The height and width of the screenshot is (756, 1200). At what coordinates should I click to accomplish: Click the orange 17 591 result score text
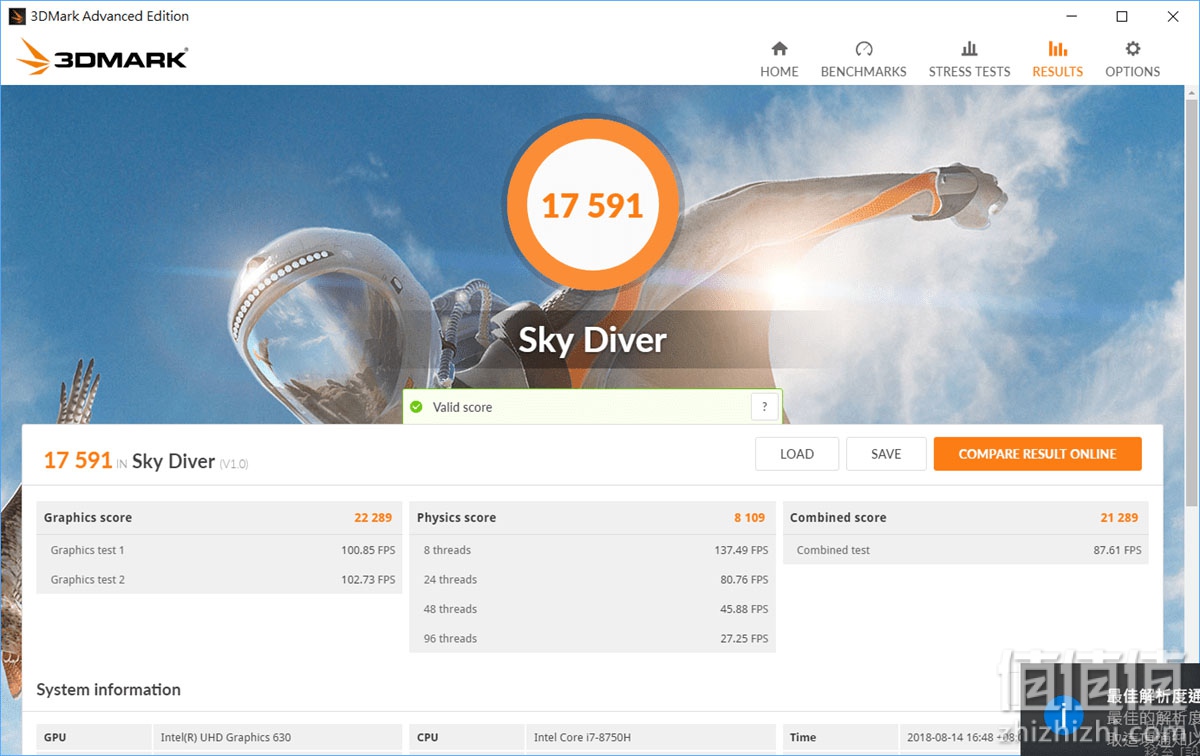(77, 460)
